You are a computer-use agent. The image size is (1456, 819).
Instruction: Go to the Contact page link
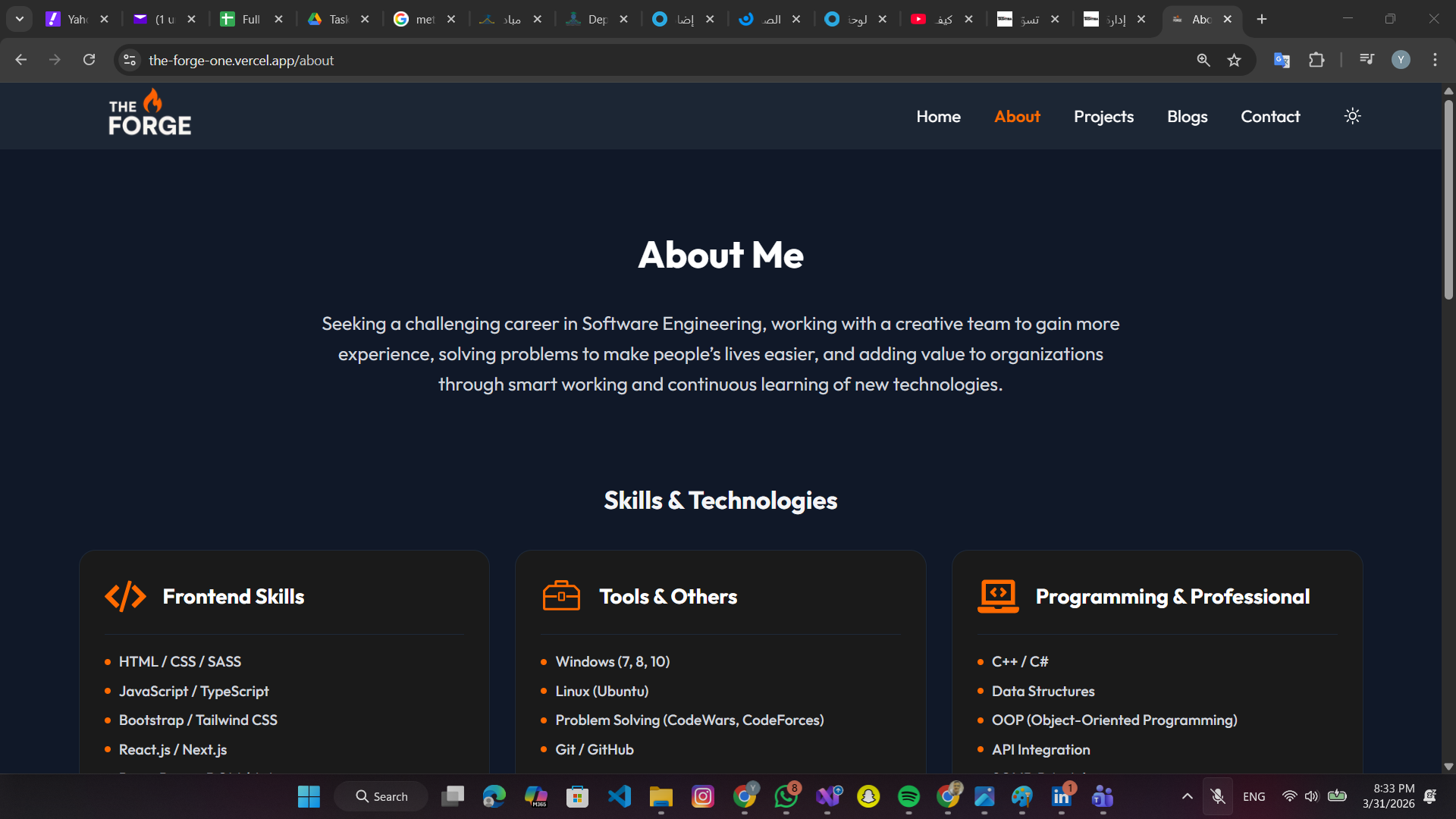pos(1270,116)
